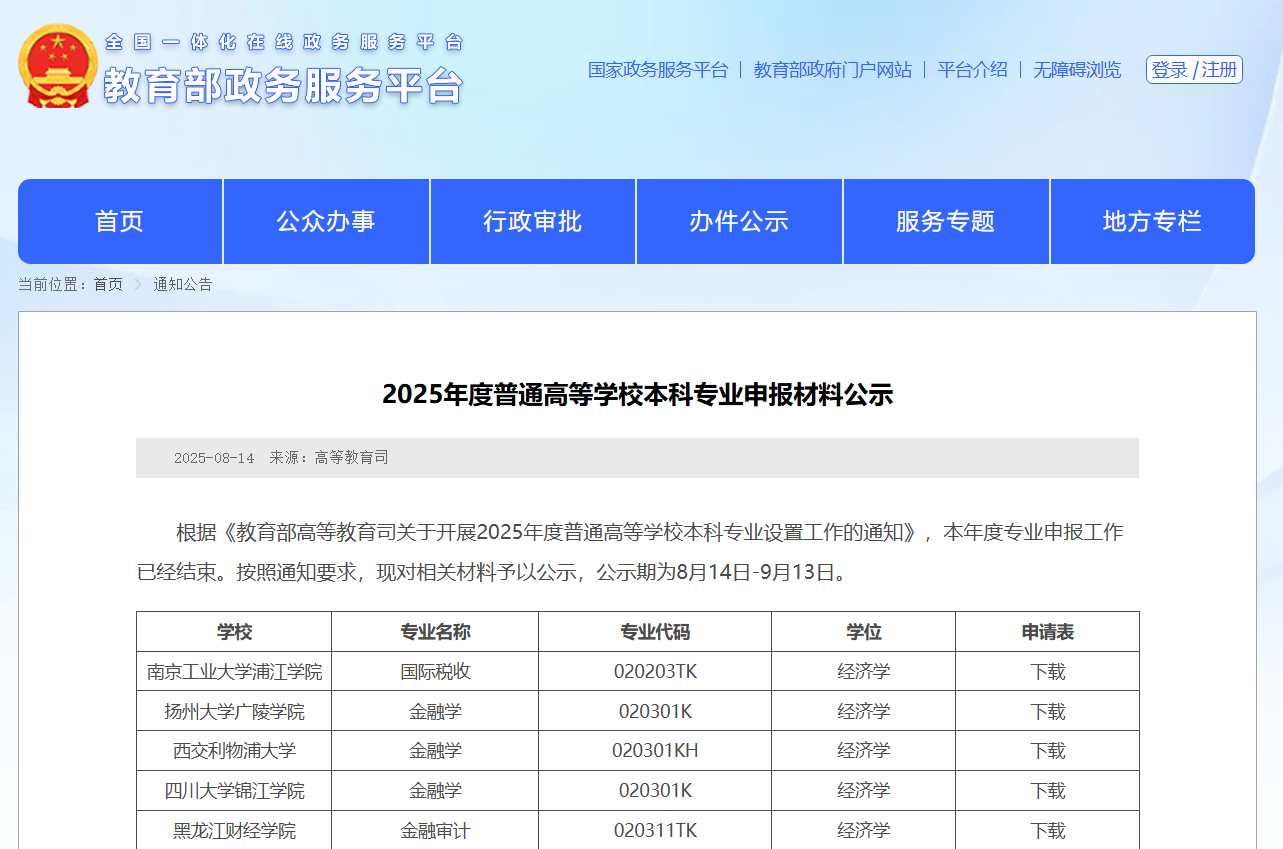The width and height of the screenshot is (1283, 849).
Task: Download application form for 南京工业大学浦江学院
Action: click(x=1048, y=672)
